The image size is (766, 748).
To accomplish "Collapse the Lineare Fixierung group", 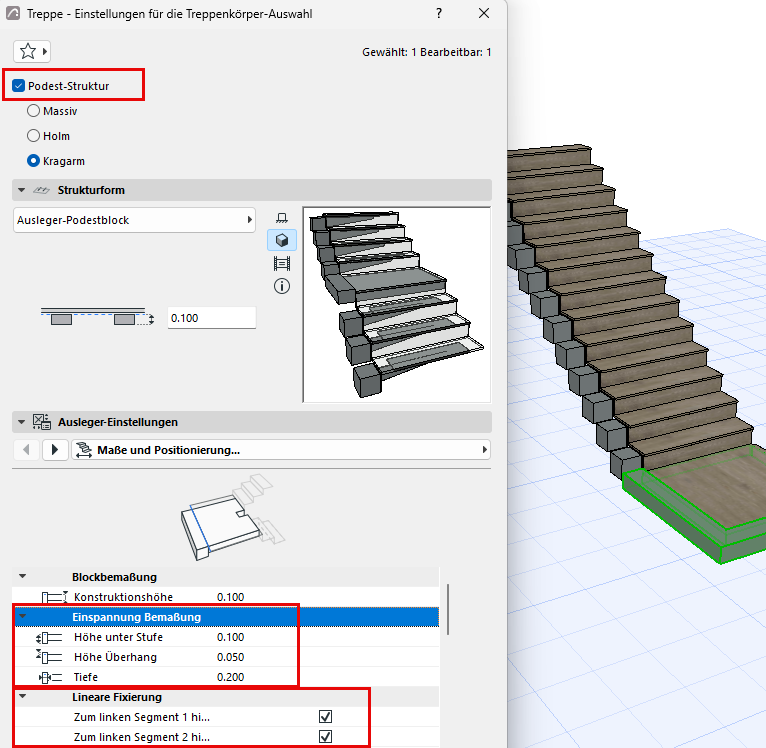I will point(22,697).
